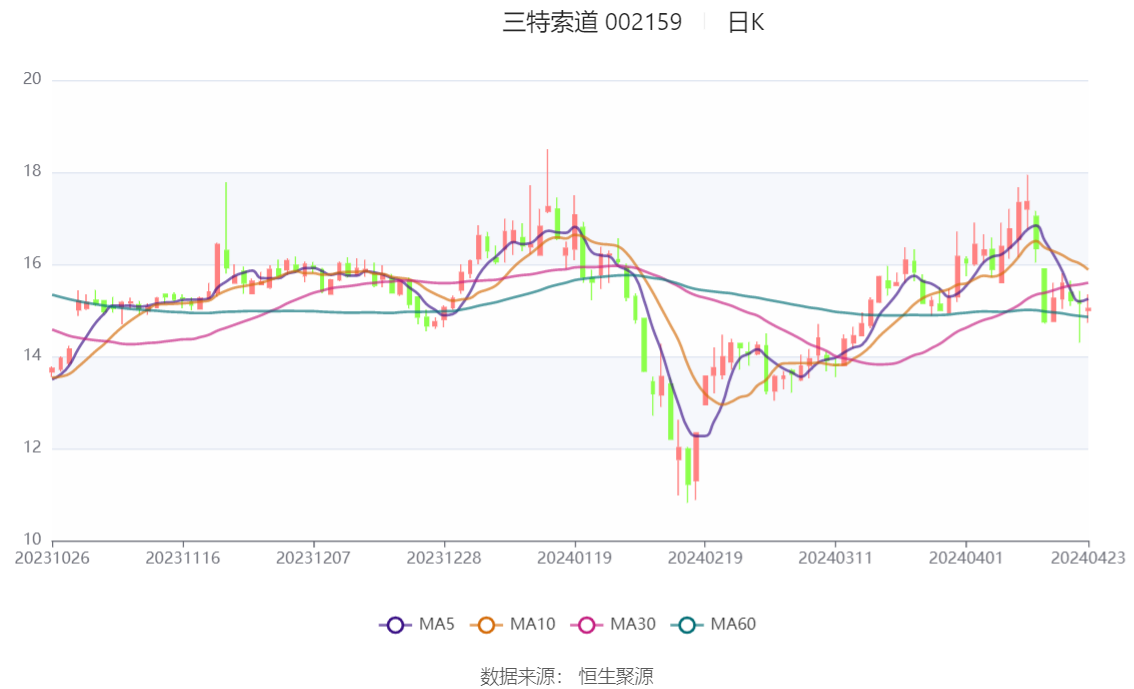Click the 20240423 x-axis date label

pos(1088,558)
